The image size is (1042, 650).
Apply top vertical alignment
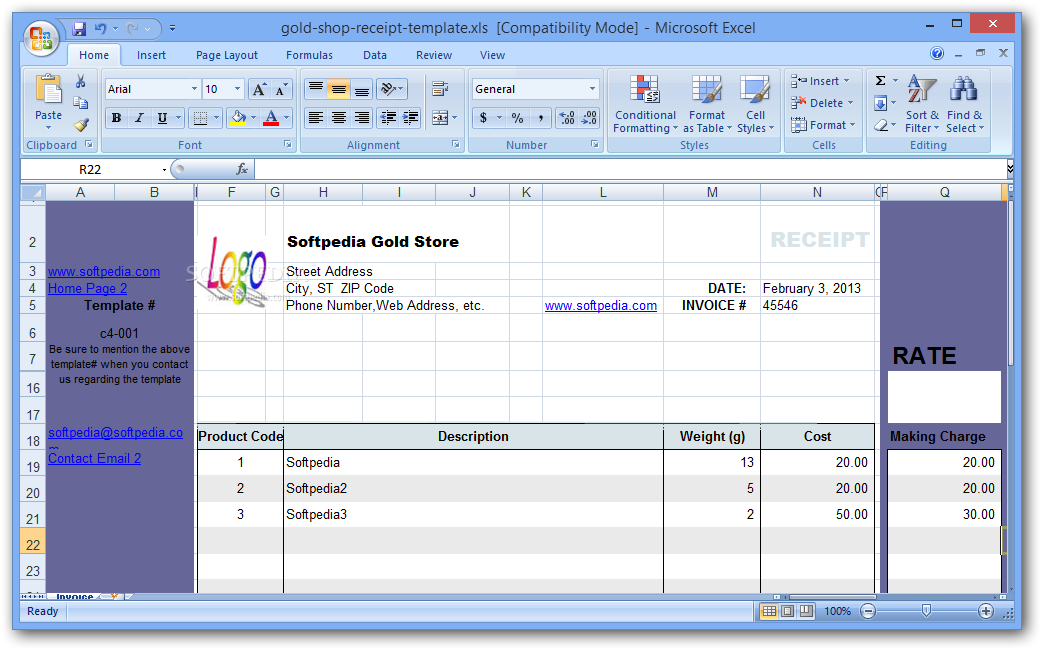(x=316, y=88)
